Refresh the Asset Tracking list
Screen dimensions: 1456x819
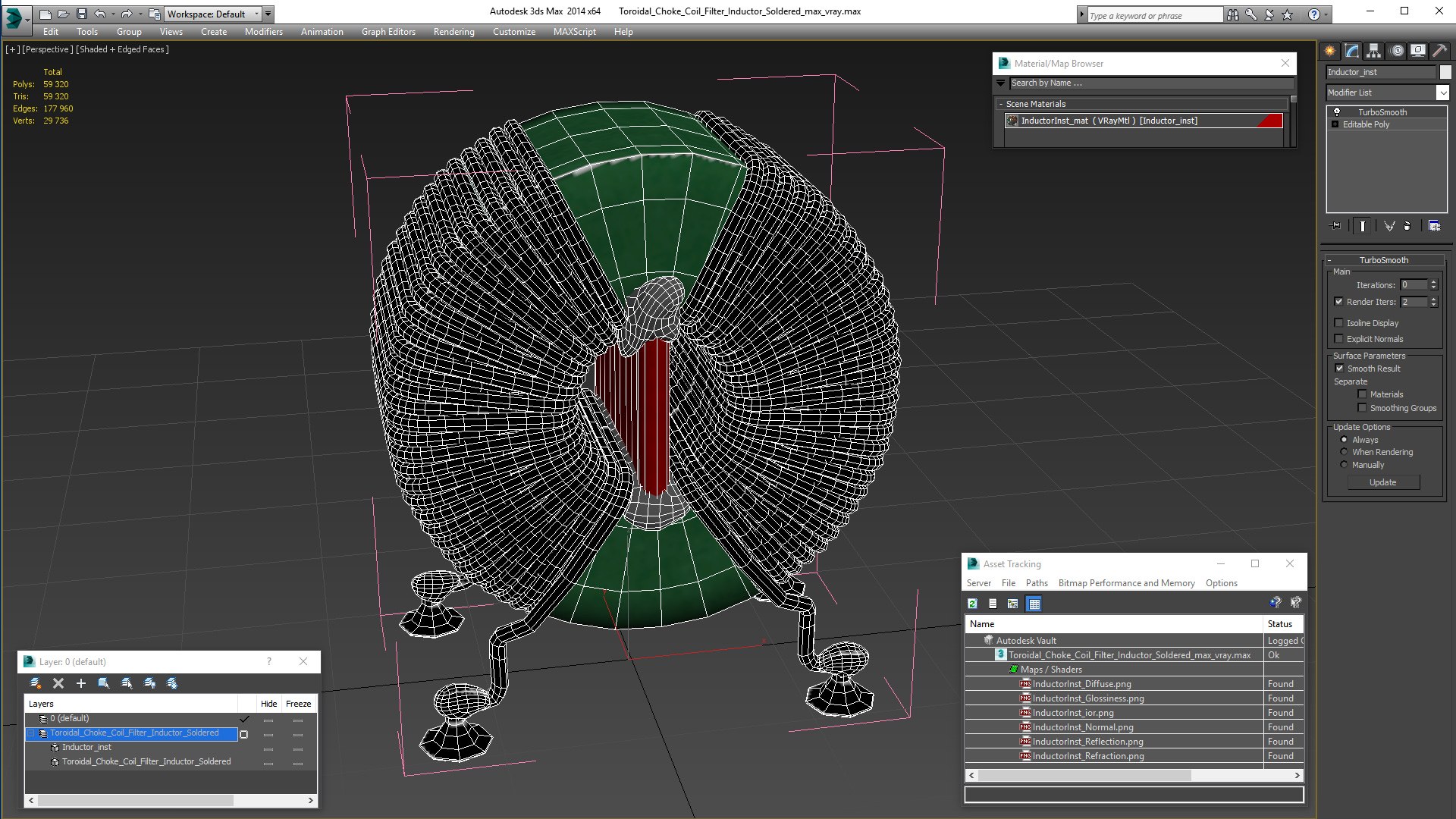972,604
